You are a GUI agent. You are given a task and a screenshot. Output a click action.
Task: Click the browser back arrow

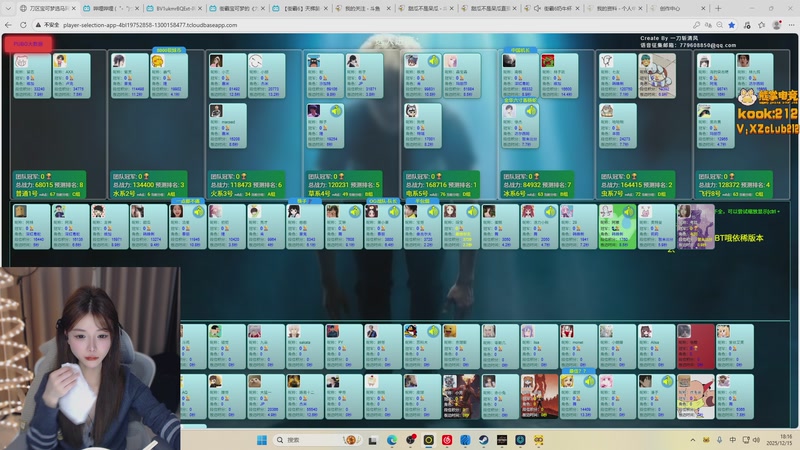(8, 24)
